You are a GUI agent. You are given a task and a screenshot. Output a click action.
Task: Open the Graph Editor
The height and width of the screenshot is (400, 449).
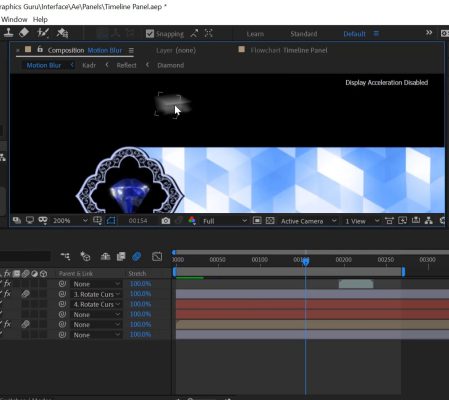coord(157,256)
